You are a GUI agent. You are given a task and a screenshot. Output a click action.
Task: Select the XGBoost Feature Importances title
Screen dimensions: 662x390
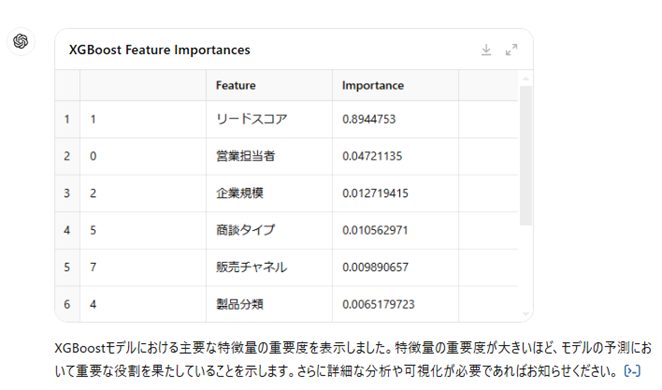(x=160, y=50)
